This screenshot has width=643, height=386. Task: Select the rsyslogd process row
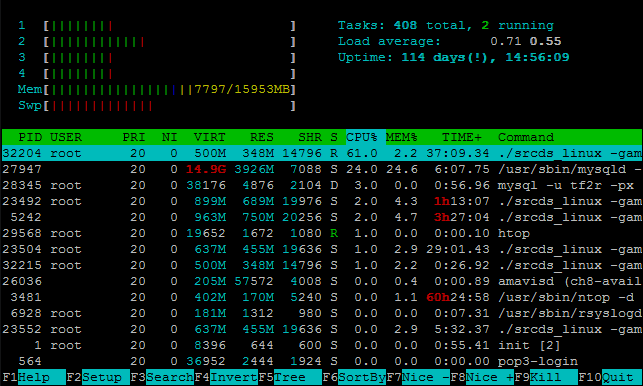pyautogui.click(x=322, y=313)
